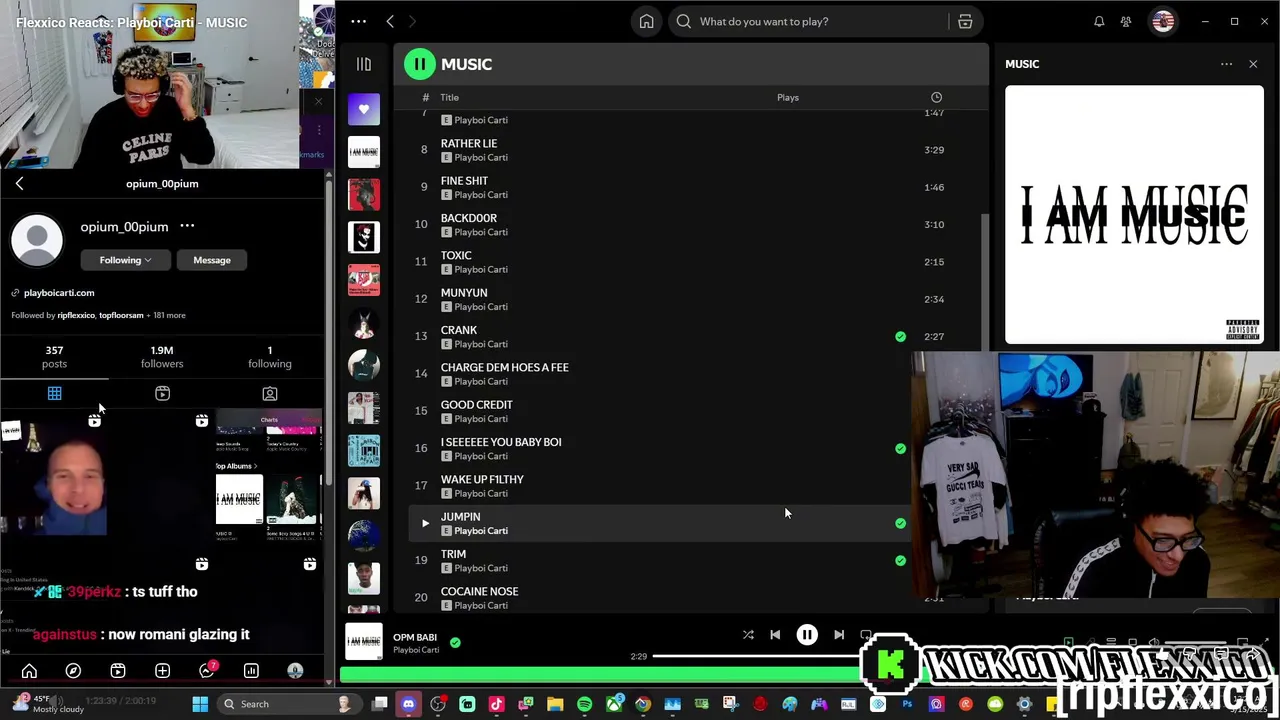Collapse the Your Library sidebar icon
The width and height of the screenshot is (1280, 720).
click(x=364, y=64)
